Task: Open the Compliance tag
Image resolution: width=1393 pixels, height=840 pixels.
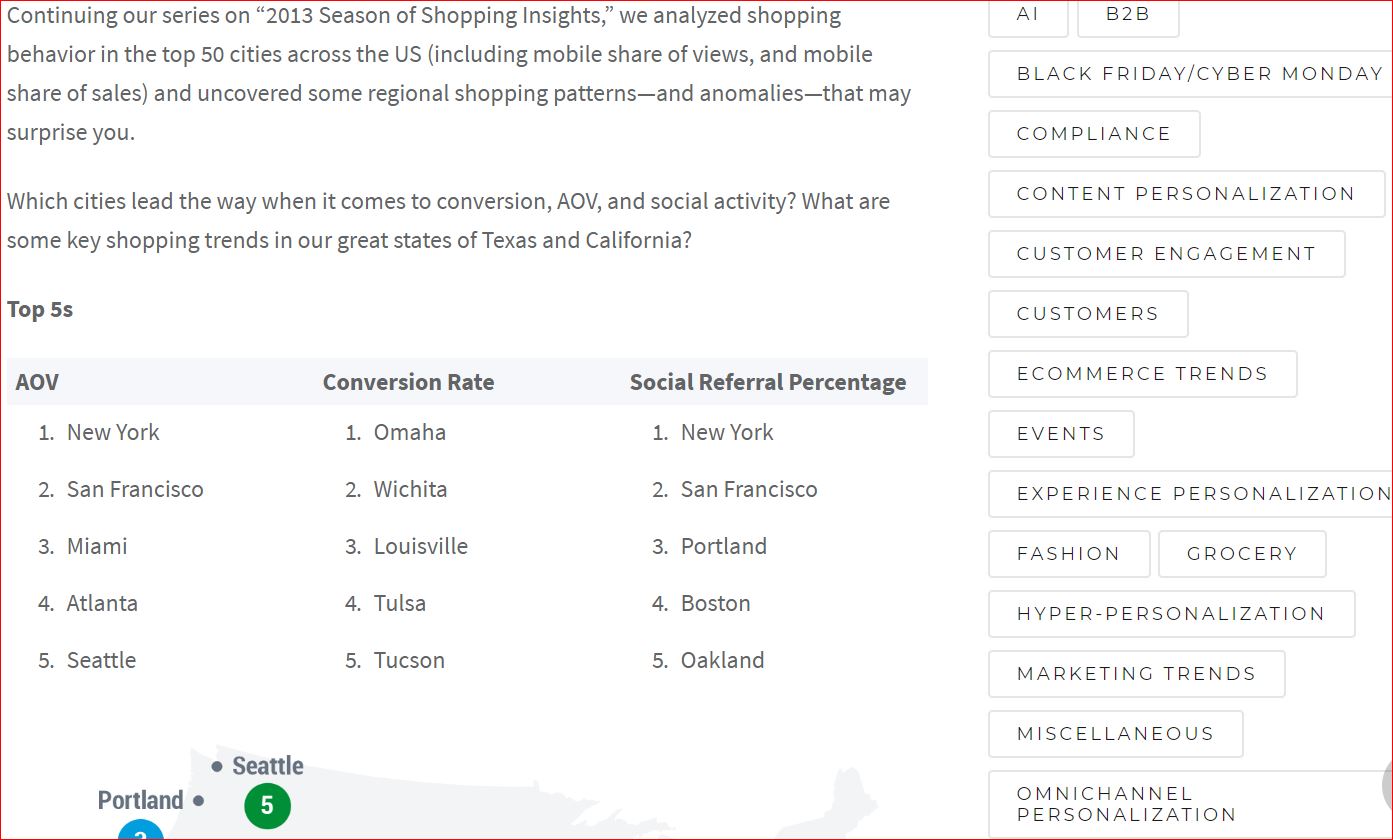Action: point(1094,134)
